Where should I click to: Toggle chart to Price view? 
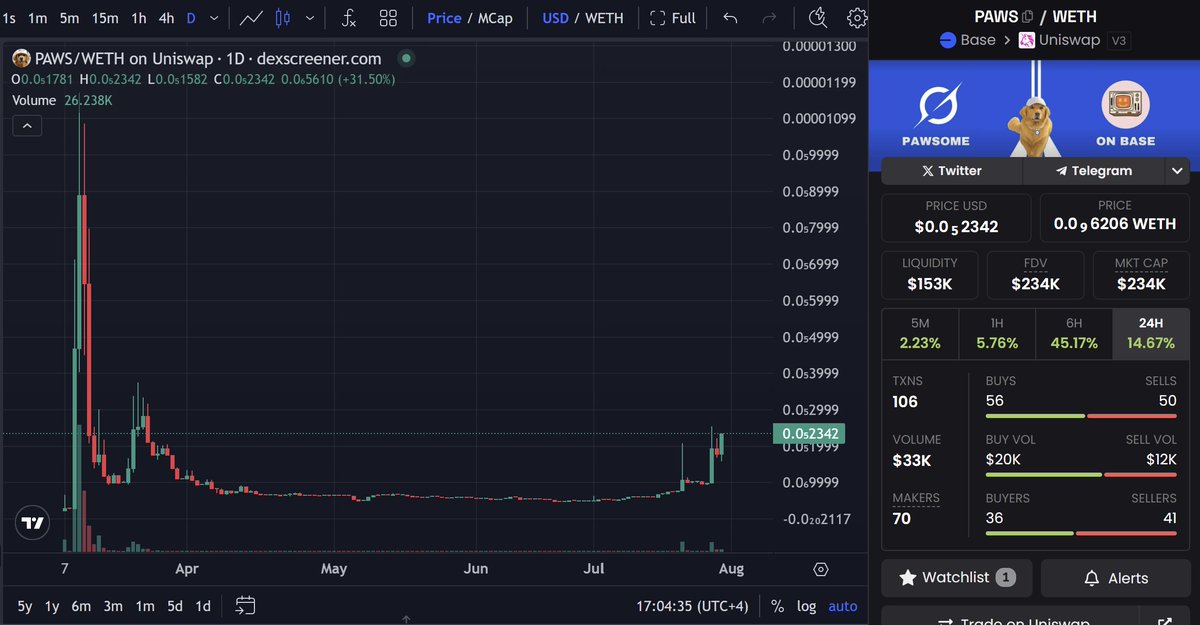click(444, 18)
